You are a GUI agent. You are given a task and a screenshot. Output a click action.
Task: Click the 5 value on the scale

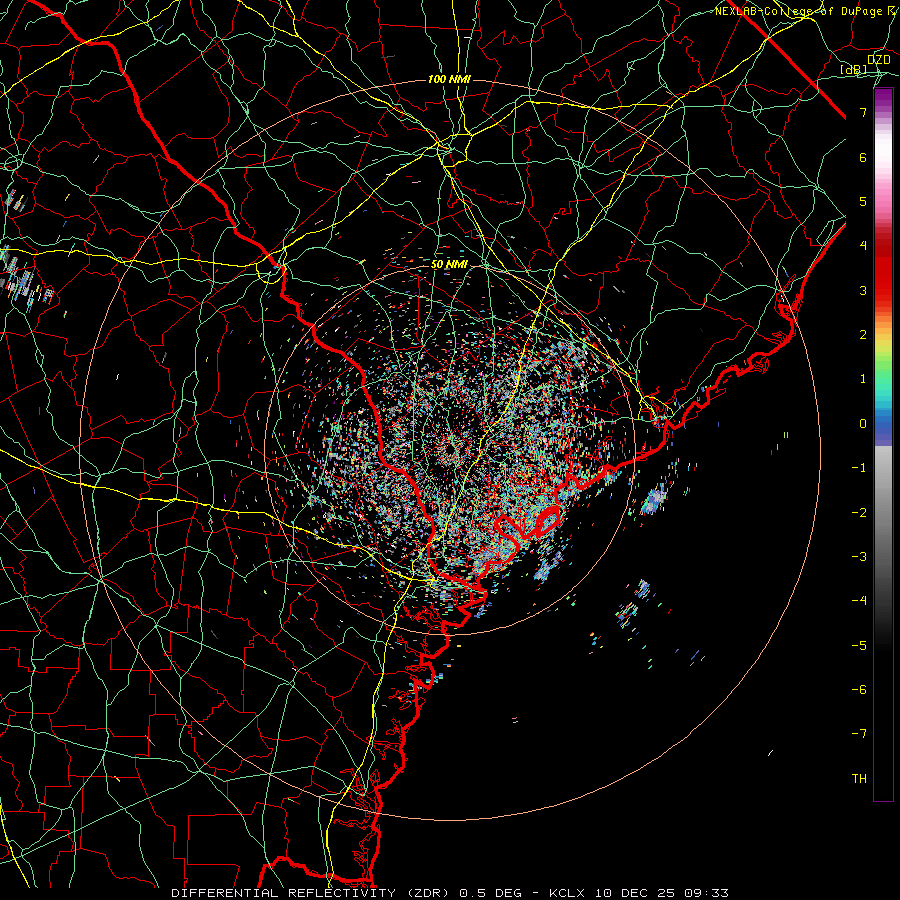pyautogui.click(x=863, y=201)
